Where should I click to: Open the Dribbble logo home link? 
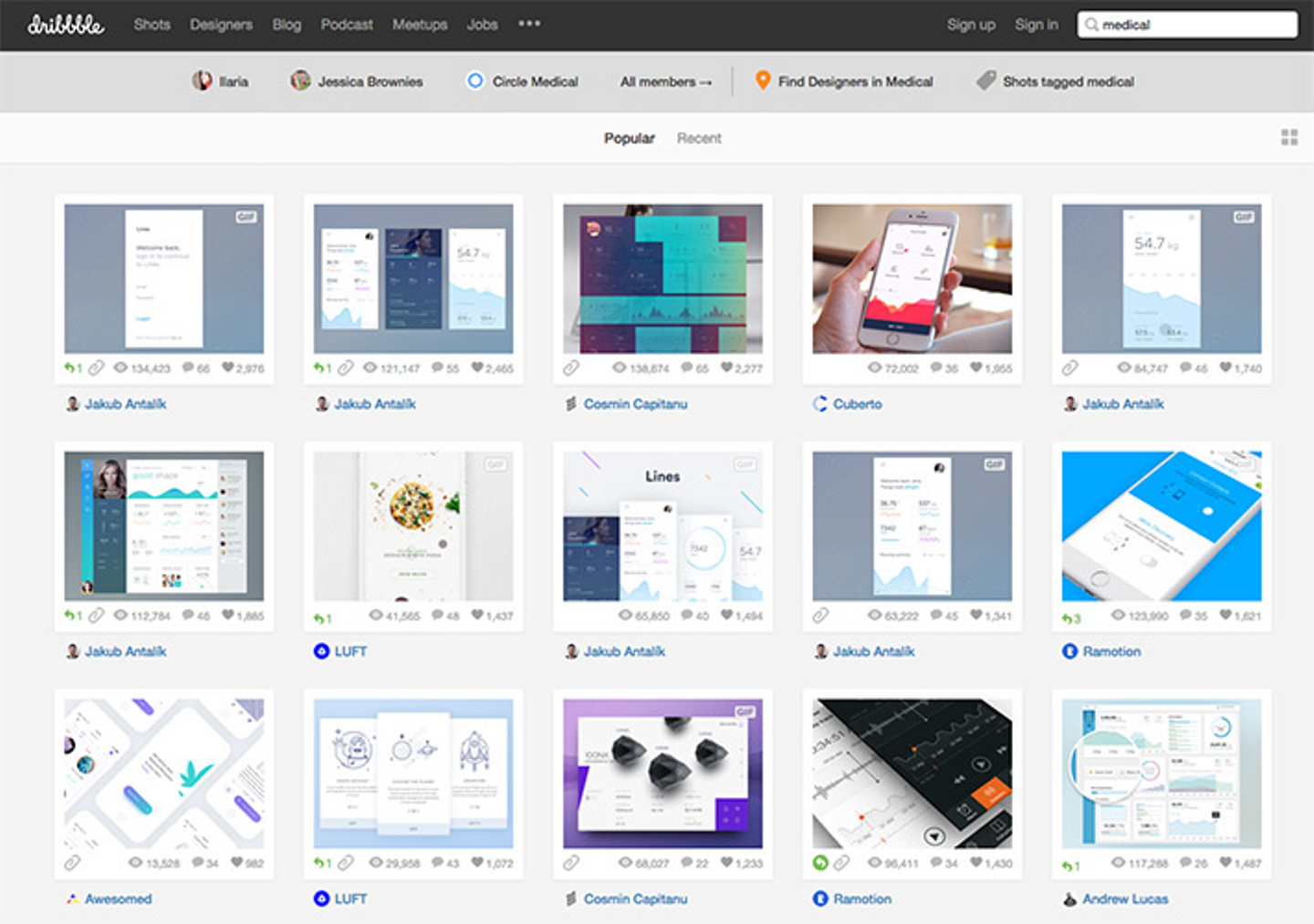tap(66, 25)
